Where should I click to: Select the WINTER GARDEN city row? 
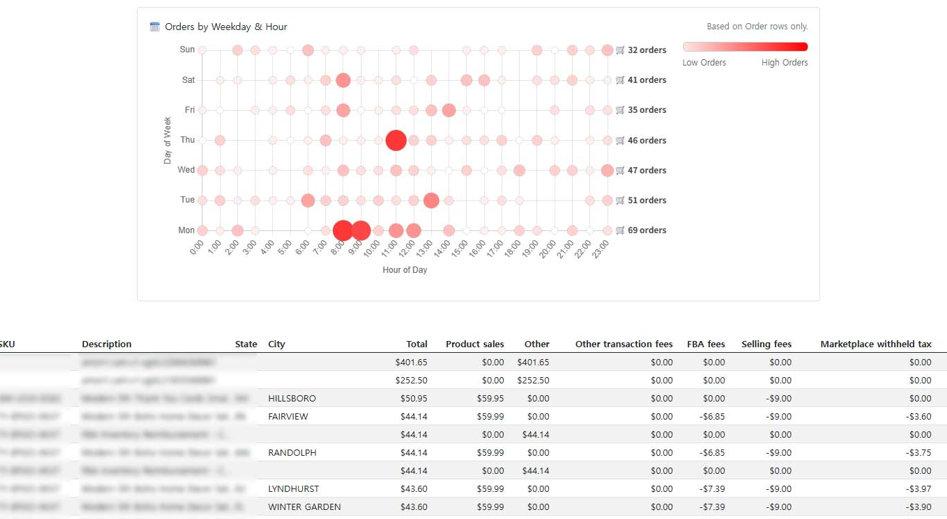point(304,507)
